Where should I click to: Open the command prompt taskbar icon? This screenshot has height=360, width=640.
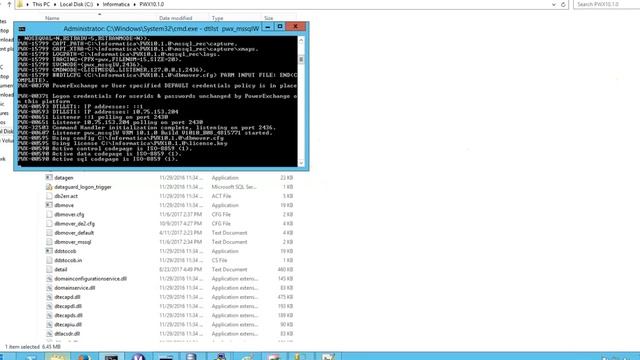click(x=111, y=357)
